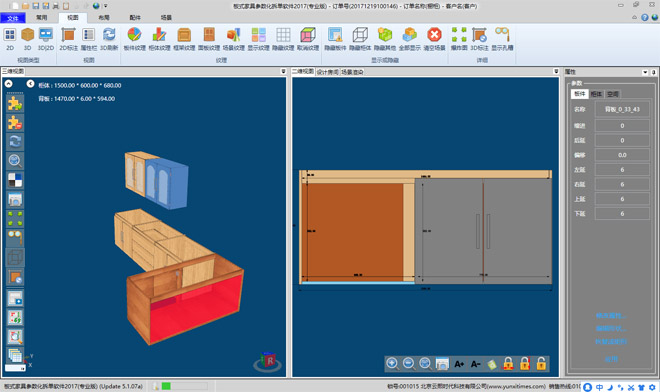Click 全部显示 show all icon
The image size is (660, 392).
(410, 39)
